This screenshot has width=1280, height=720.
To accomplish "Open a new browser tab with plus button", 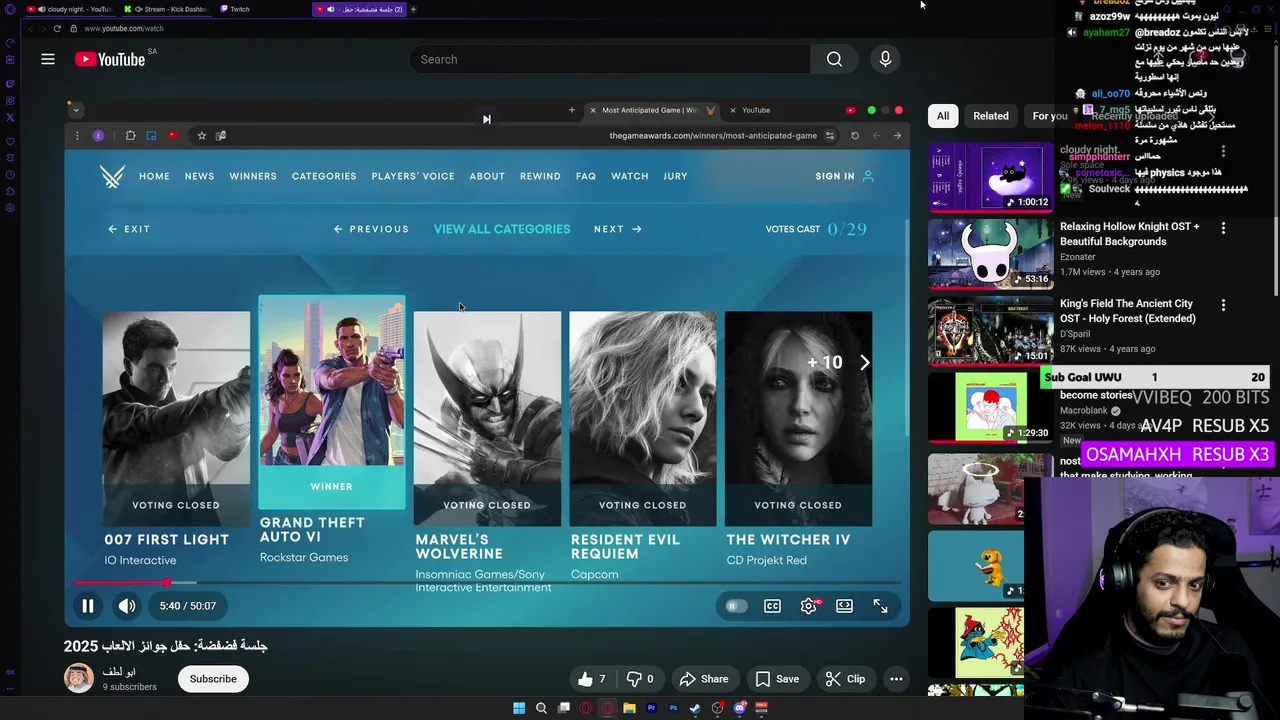I will click(x=413, y=9).
